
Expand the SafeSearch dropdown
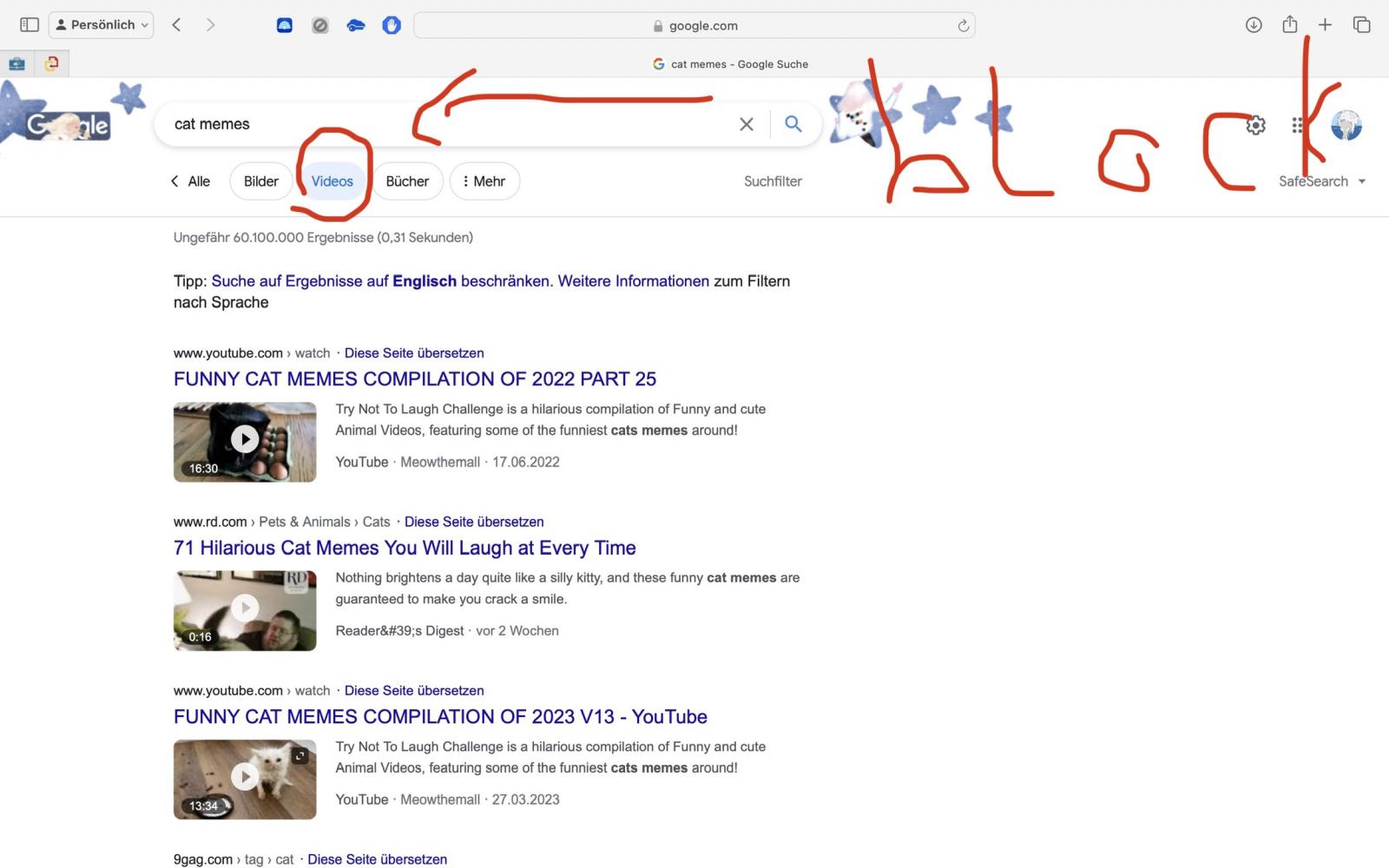1321,181
